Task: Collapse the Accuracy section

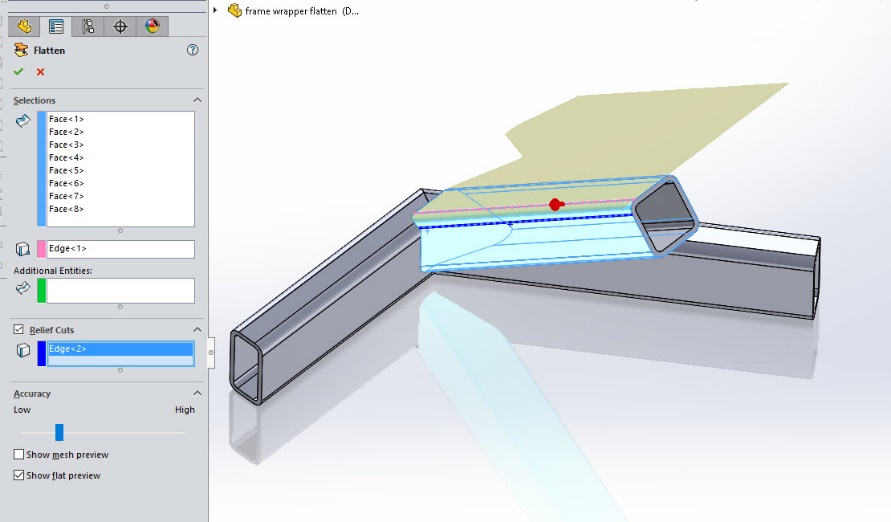Action: coord(197,393)
